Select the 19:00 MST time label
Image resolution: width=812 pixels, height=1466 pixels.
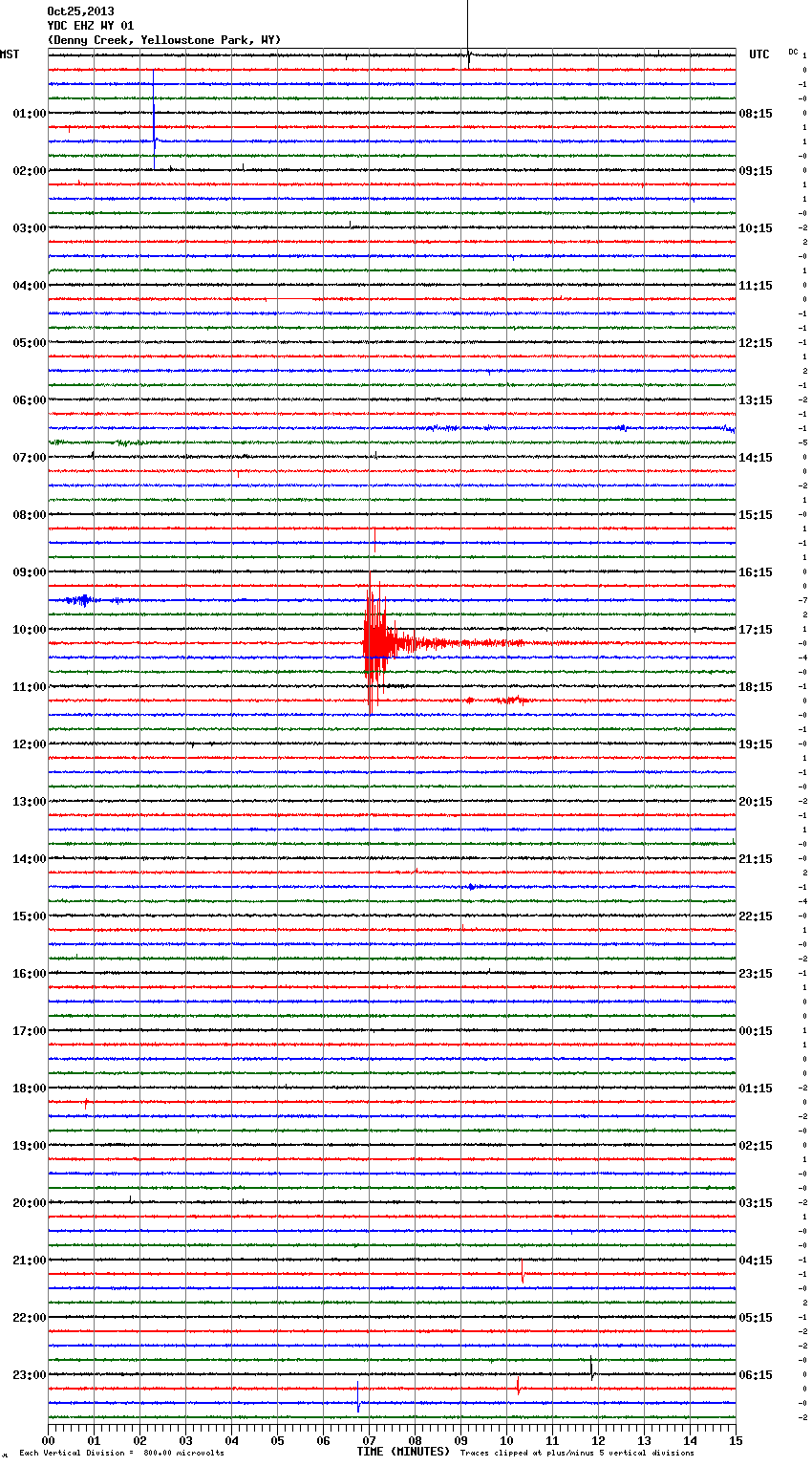point(30,1146)
